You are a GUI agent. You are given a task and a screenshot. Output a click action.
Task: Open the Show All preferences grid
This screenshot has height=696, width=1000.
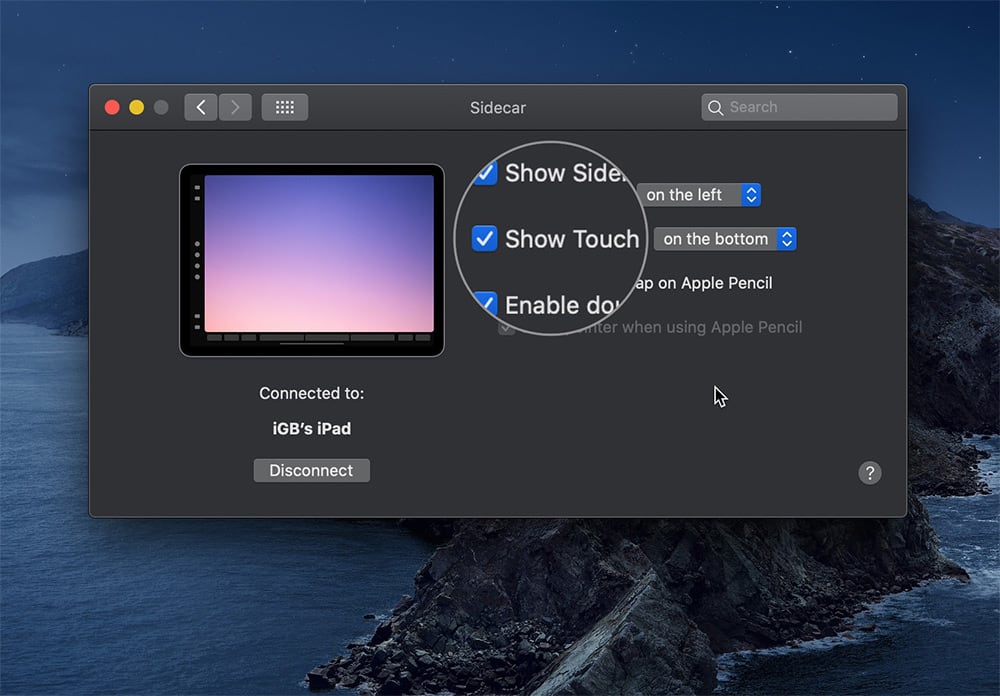284,106
